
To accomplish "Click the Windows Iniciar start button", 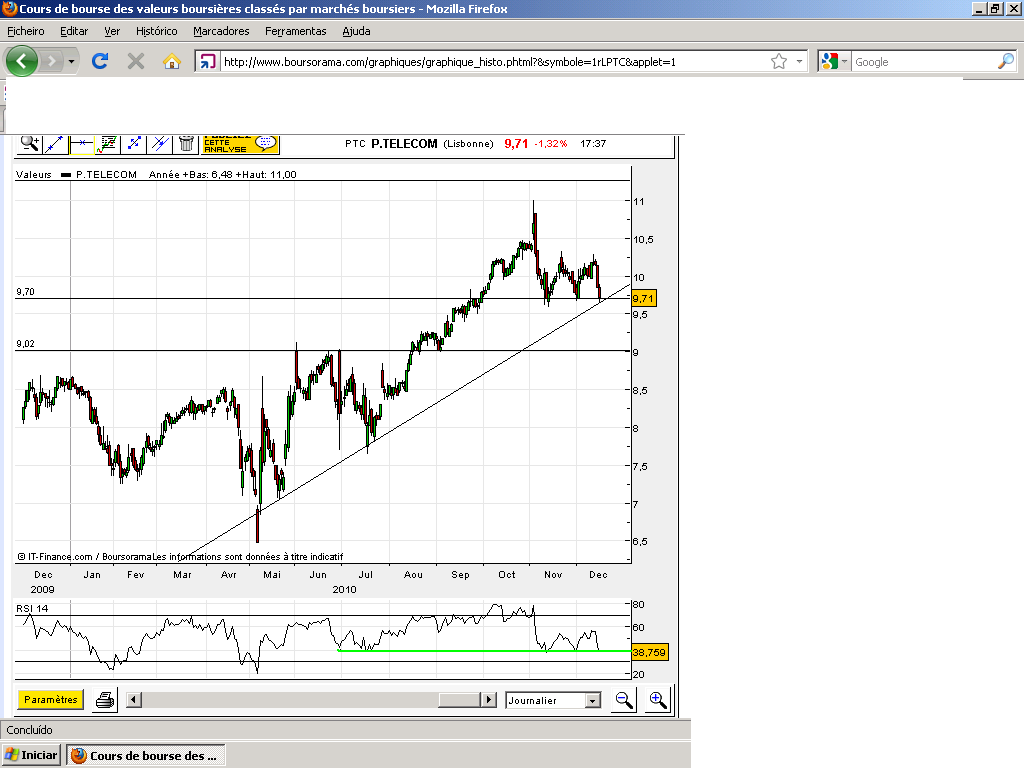I will (31, 756).
